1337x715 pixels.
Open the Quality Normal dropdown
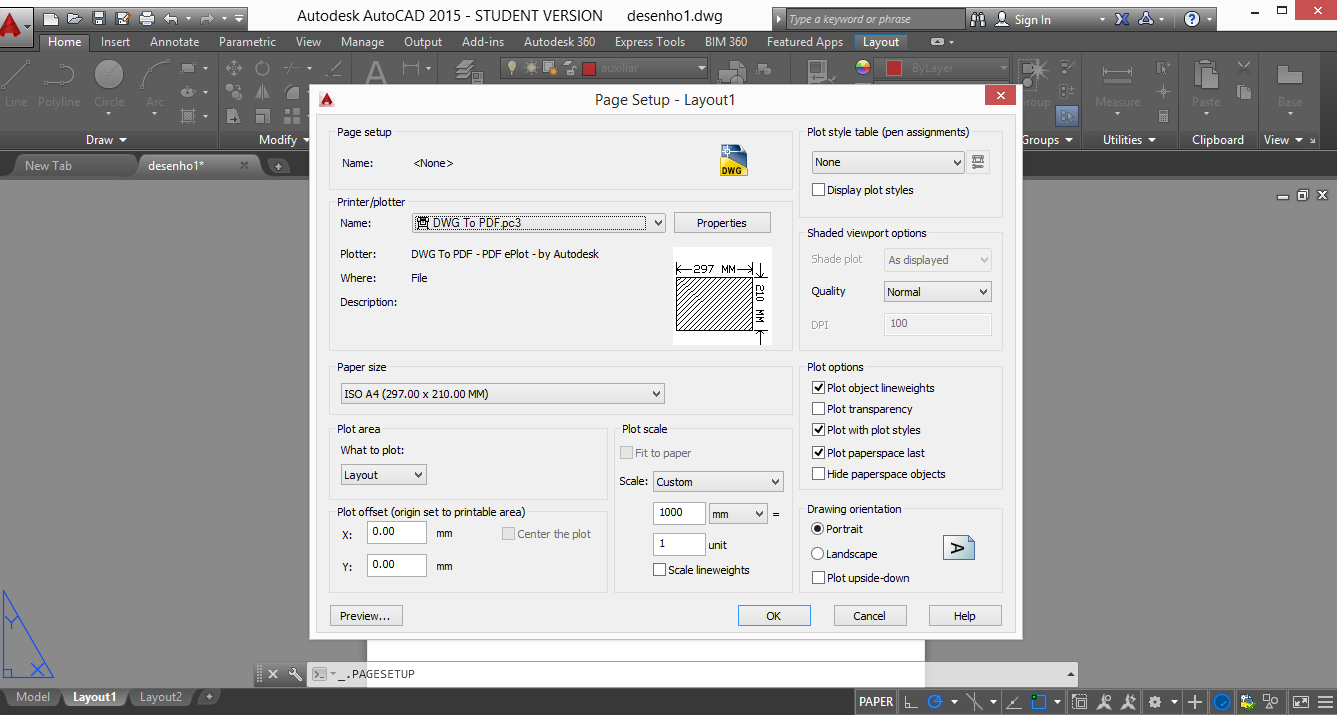pos(938,292)
